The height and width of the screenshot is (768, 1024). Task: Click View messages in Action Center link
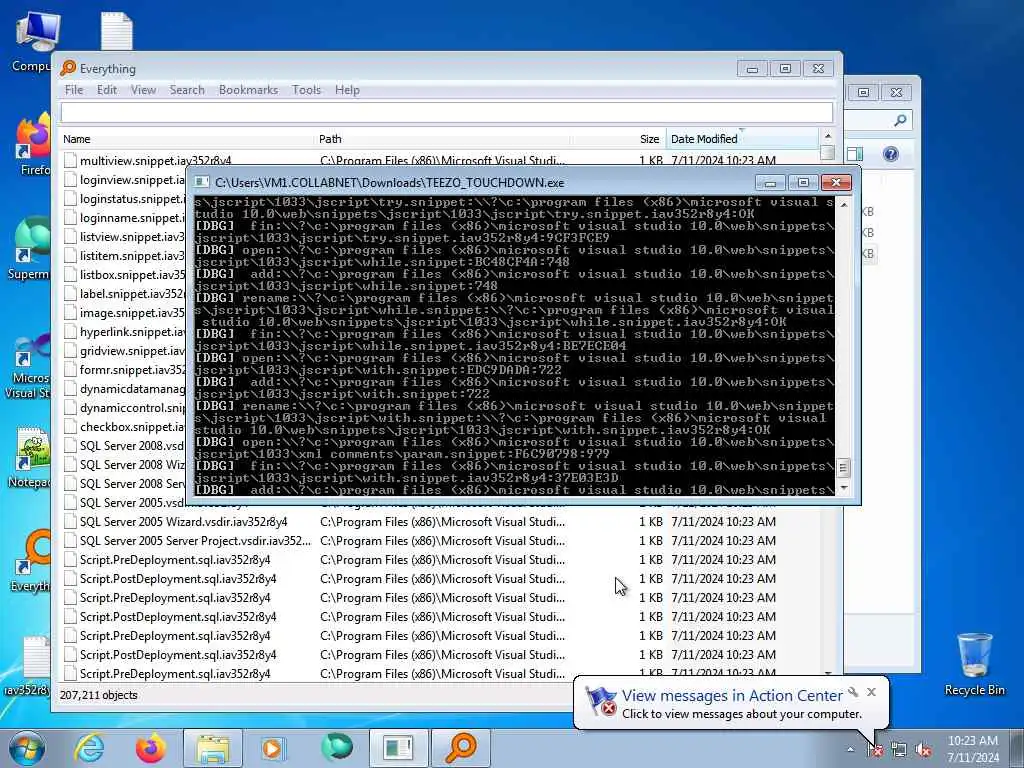click(x=732, y=696)
